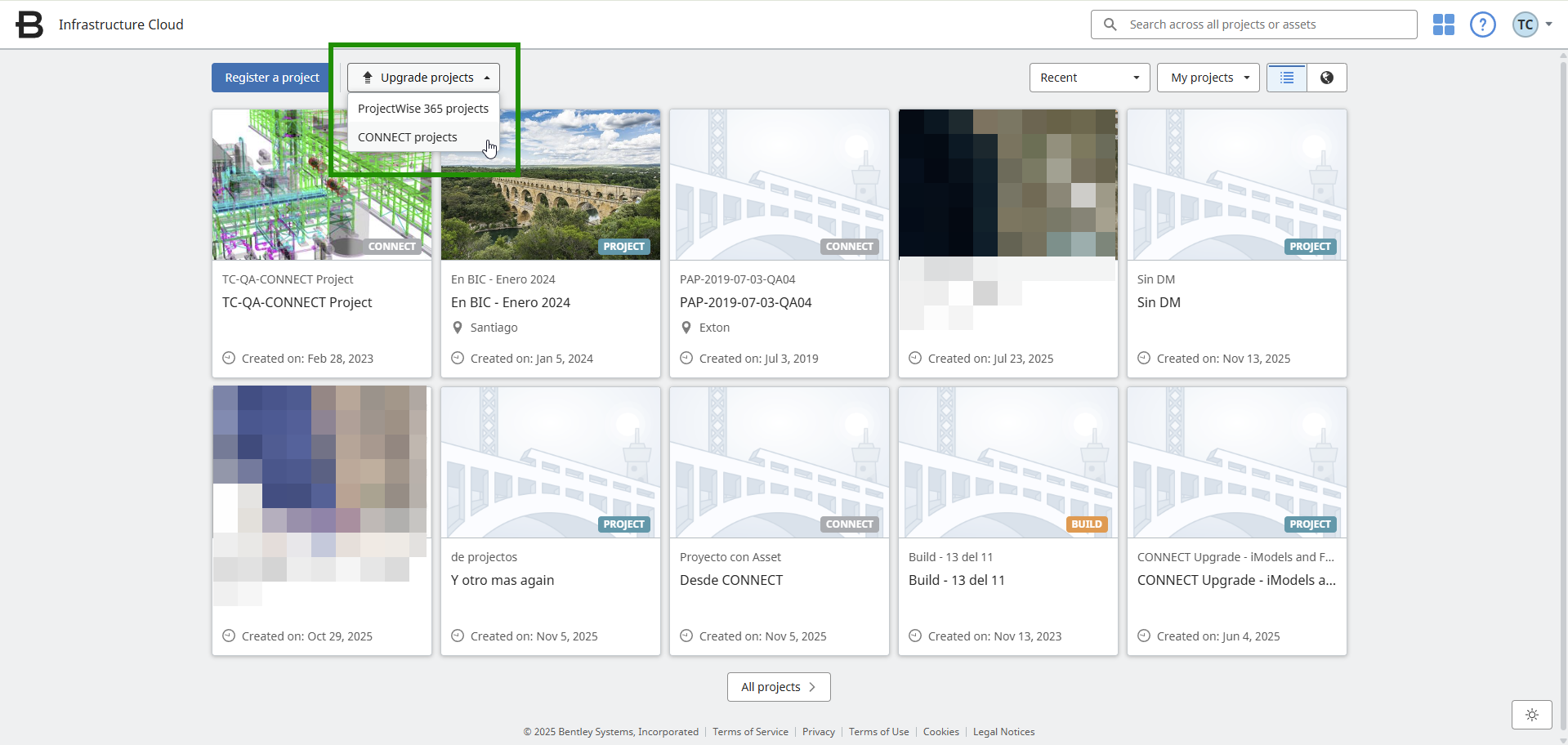
Task: Click the Exton location pin icon
Action: coord(686,328)
